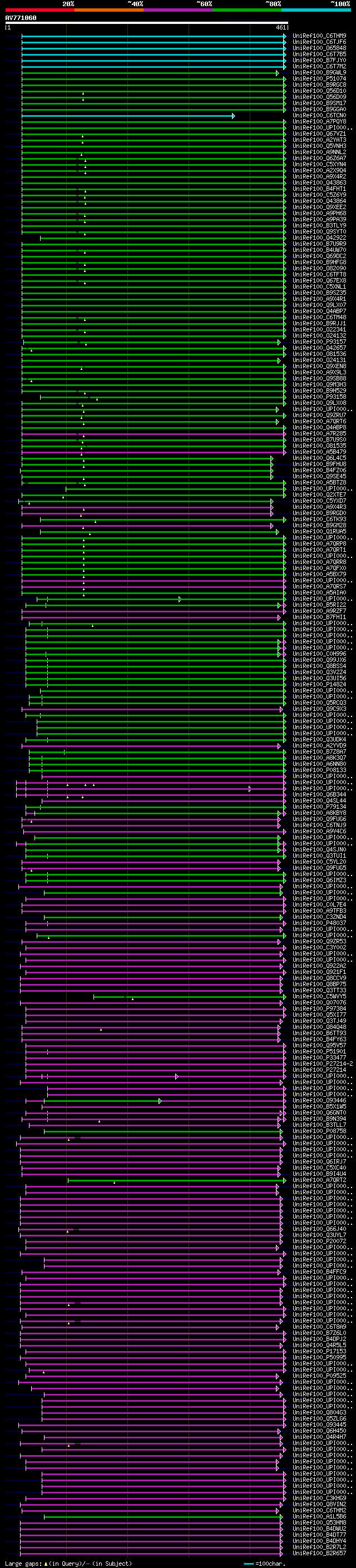Viewport: 356px width, 1568px height.
Task: Open hit UniRef100_Q5RCQ3
Action: pos(319,703)
